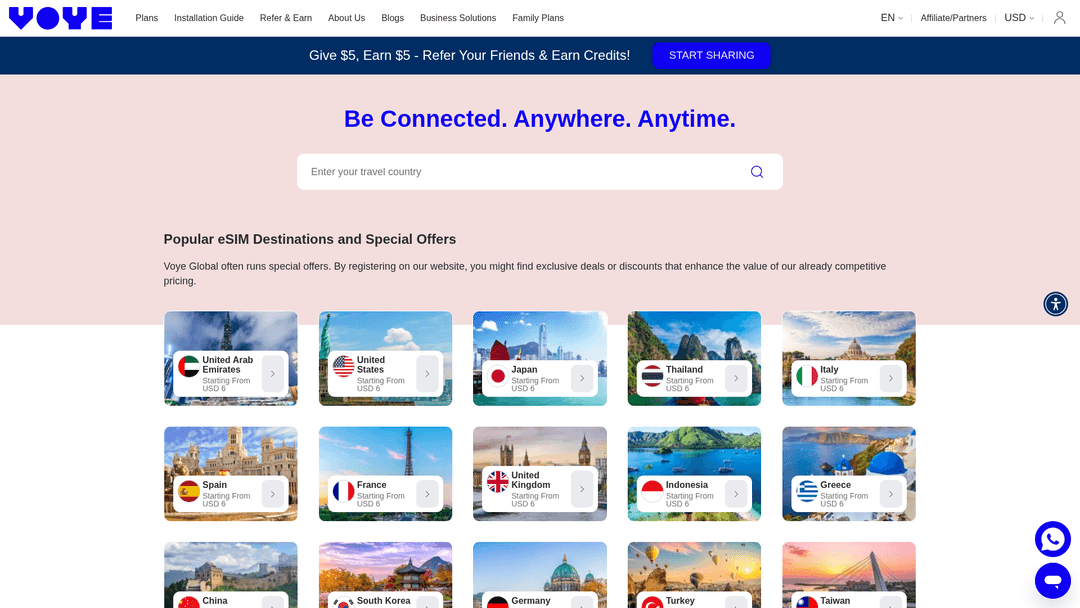Screen dimensions: 1080x608
Task: Expand the United Arab Emirates plan arrow
Action: [x=273, y=373]
